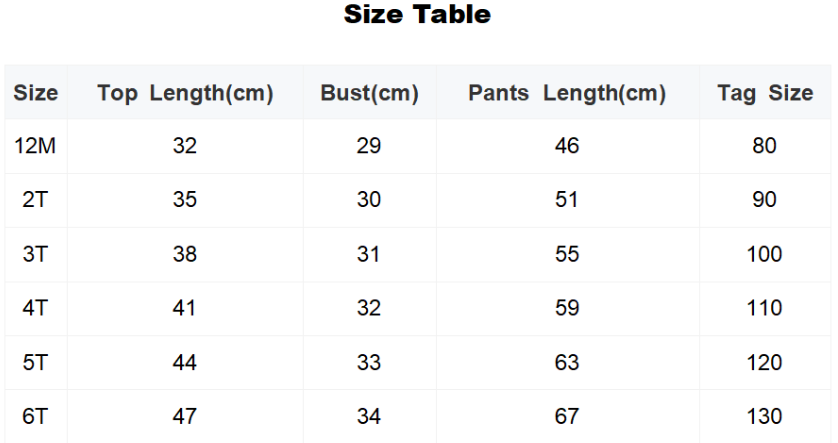Select the 2T size row label
838x443 pixels.
click(x=35, y=200)
